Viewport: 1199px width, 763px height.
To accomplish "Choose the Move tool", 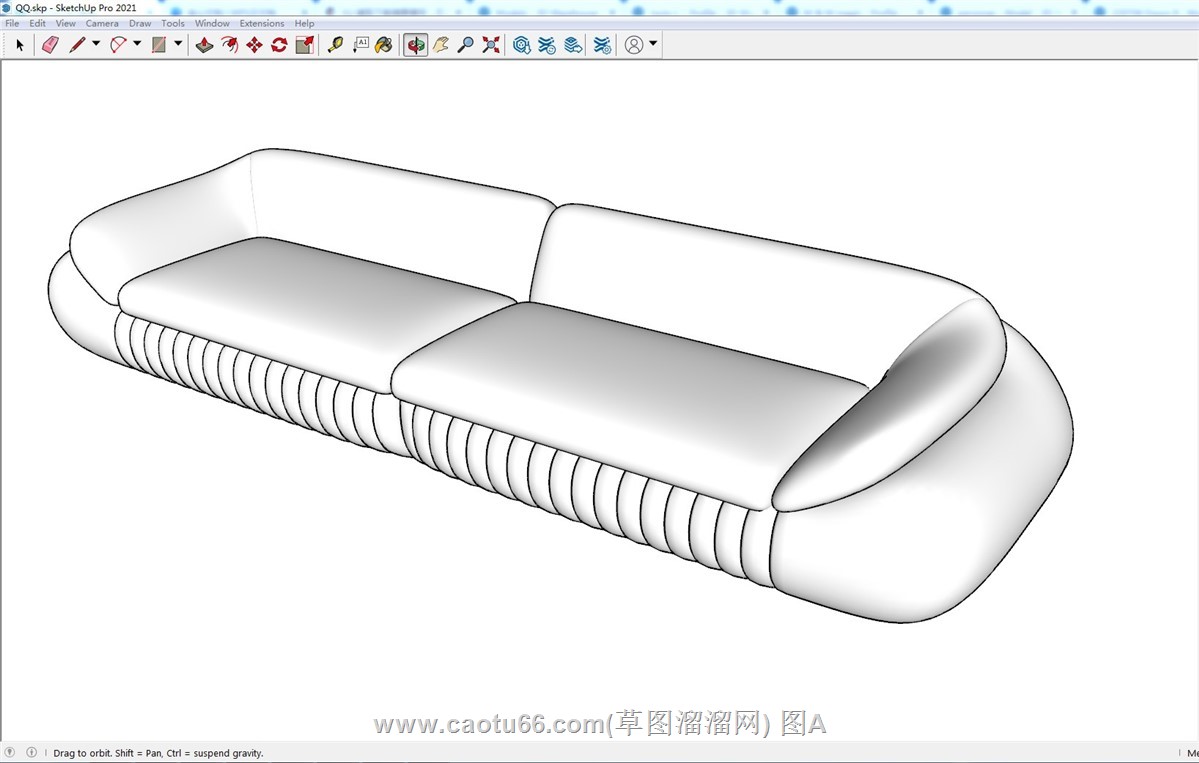I will 254,45.
